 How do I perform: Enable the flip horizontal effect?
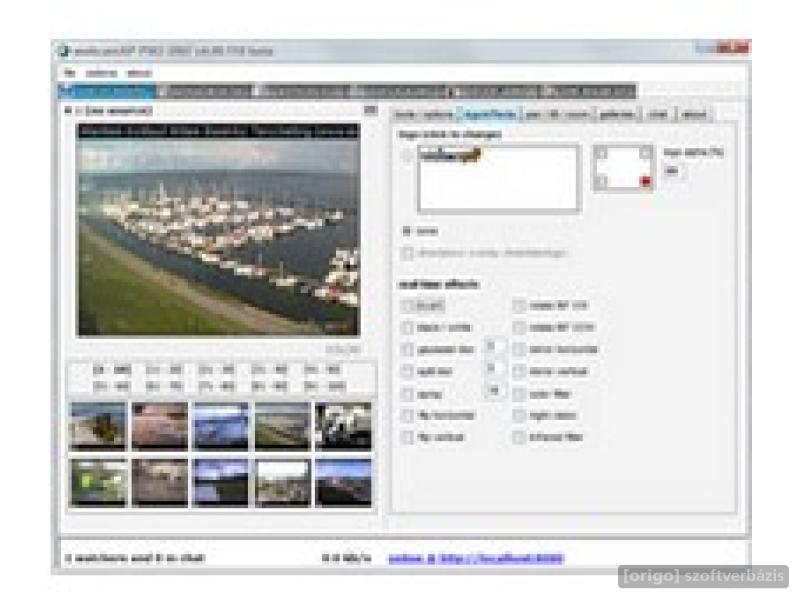click(x=407, y=415)
